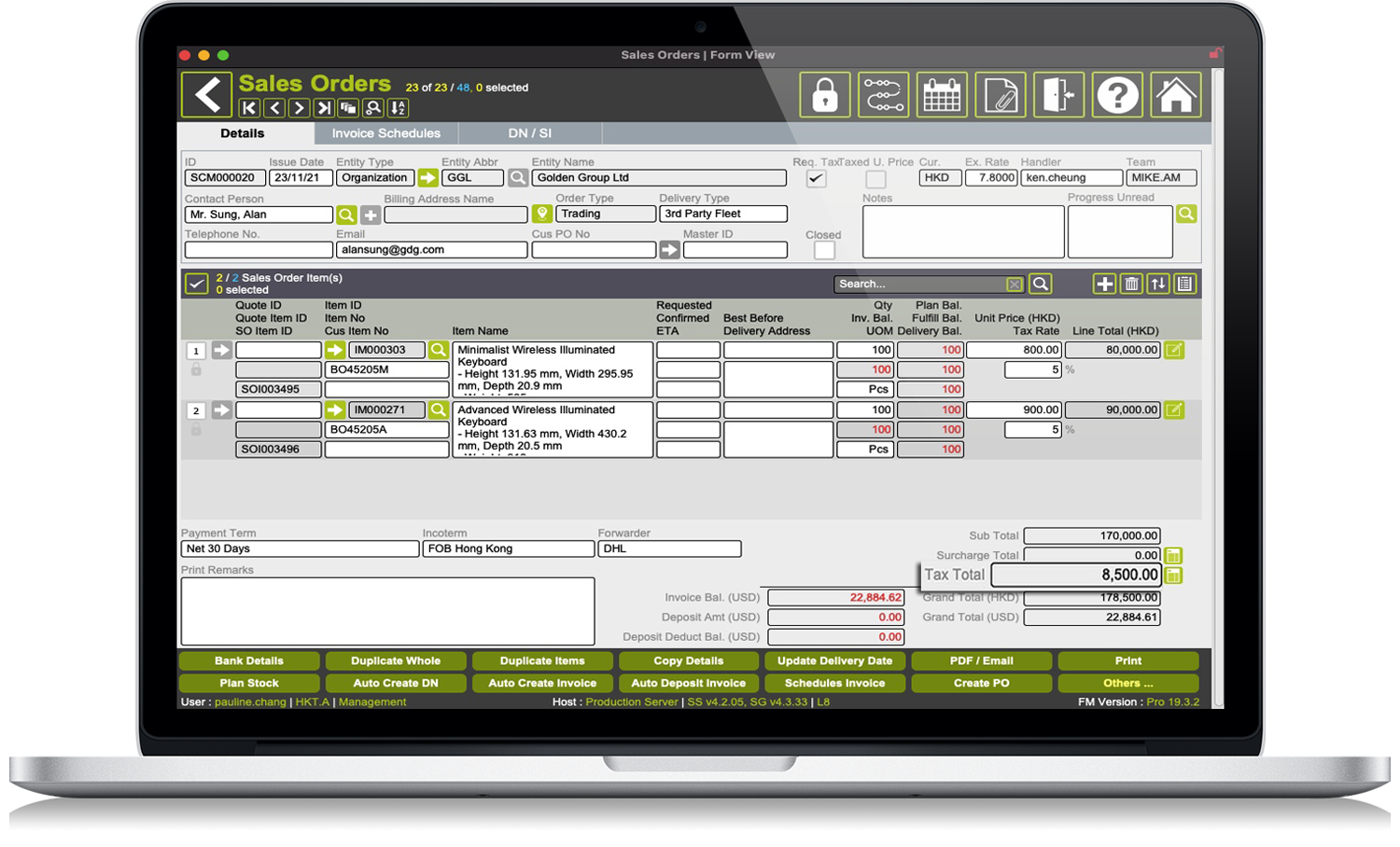The width and height of the screenshot is (1400, 847).
Task: Open the workflow process icon
Action: (x=883, y=95)
